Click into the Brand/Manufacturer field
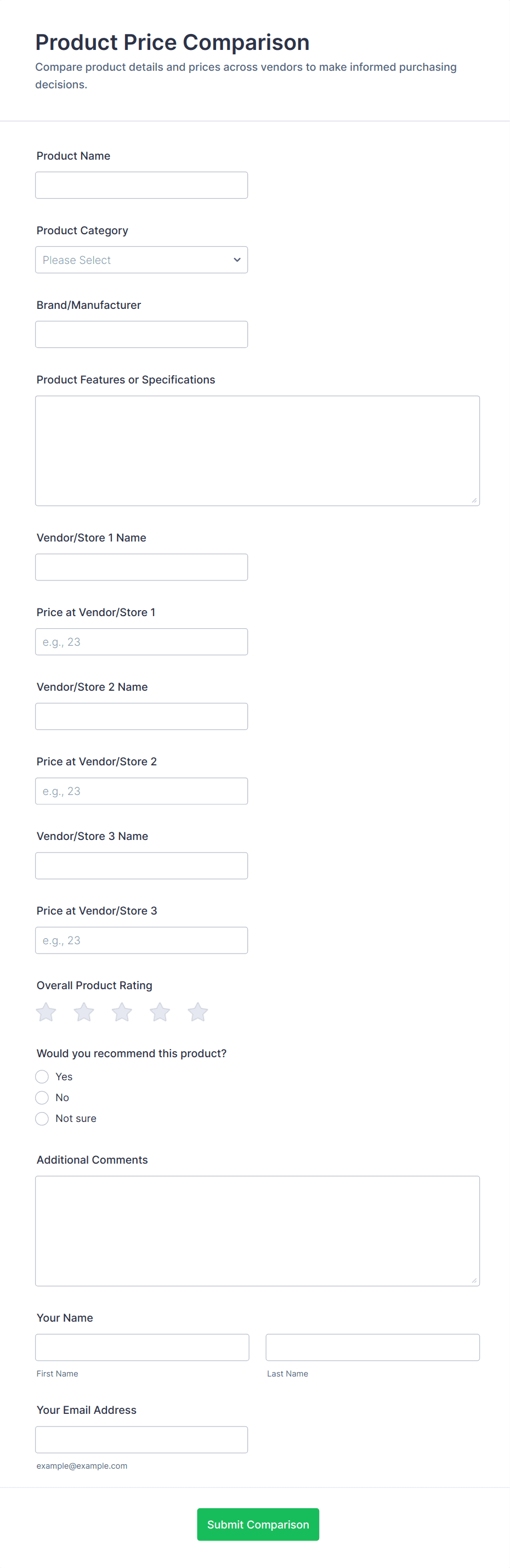 point(141,334)
